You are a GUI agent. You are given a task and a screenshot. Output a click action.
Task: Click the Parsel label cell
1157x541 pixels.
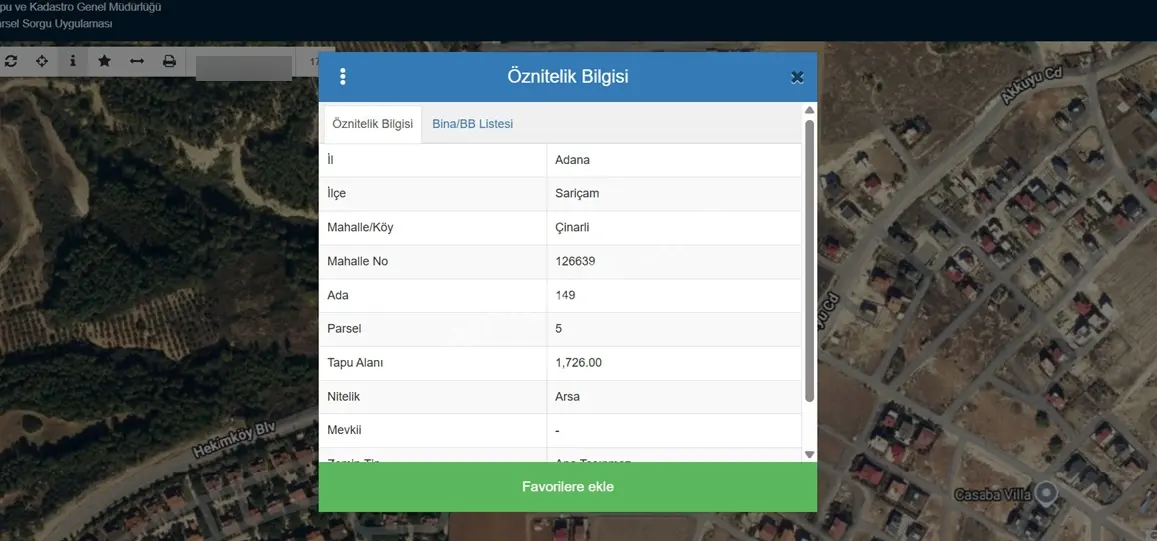432,330
